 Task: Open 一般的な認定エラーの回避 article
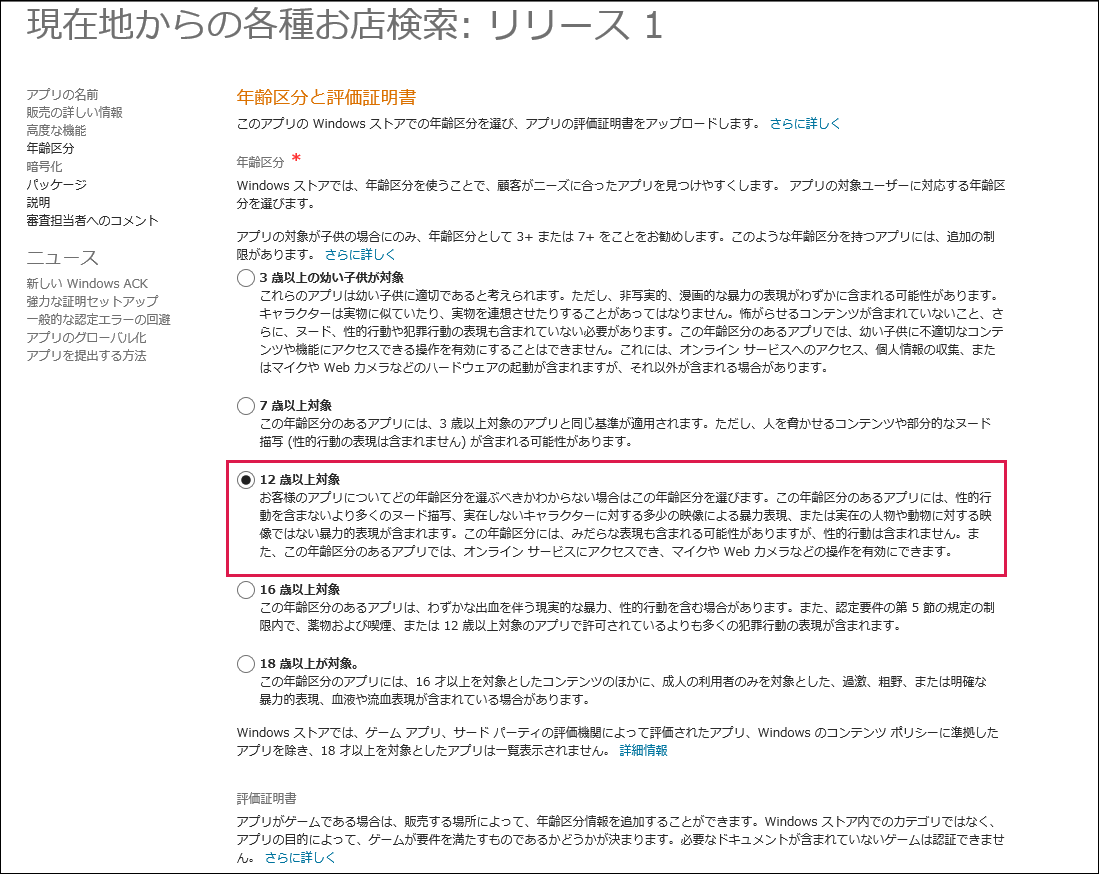(x=99, y=320)
